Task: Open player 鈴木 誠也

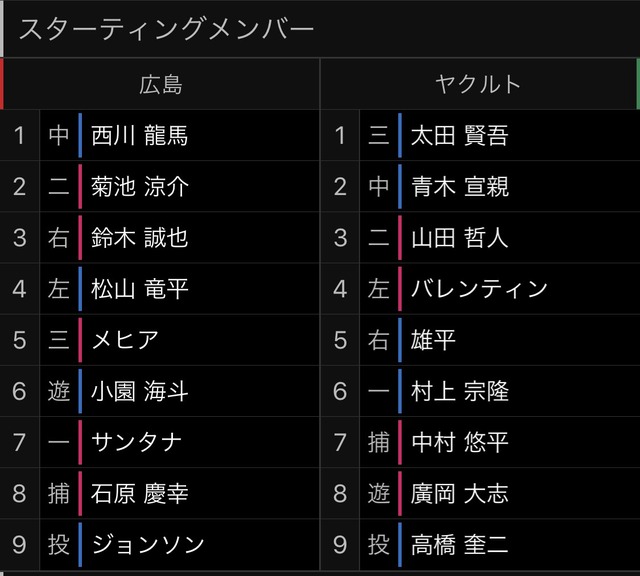Action: 140,238
